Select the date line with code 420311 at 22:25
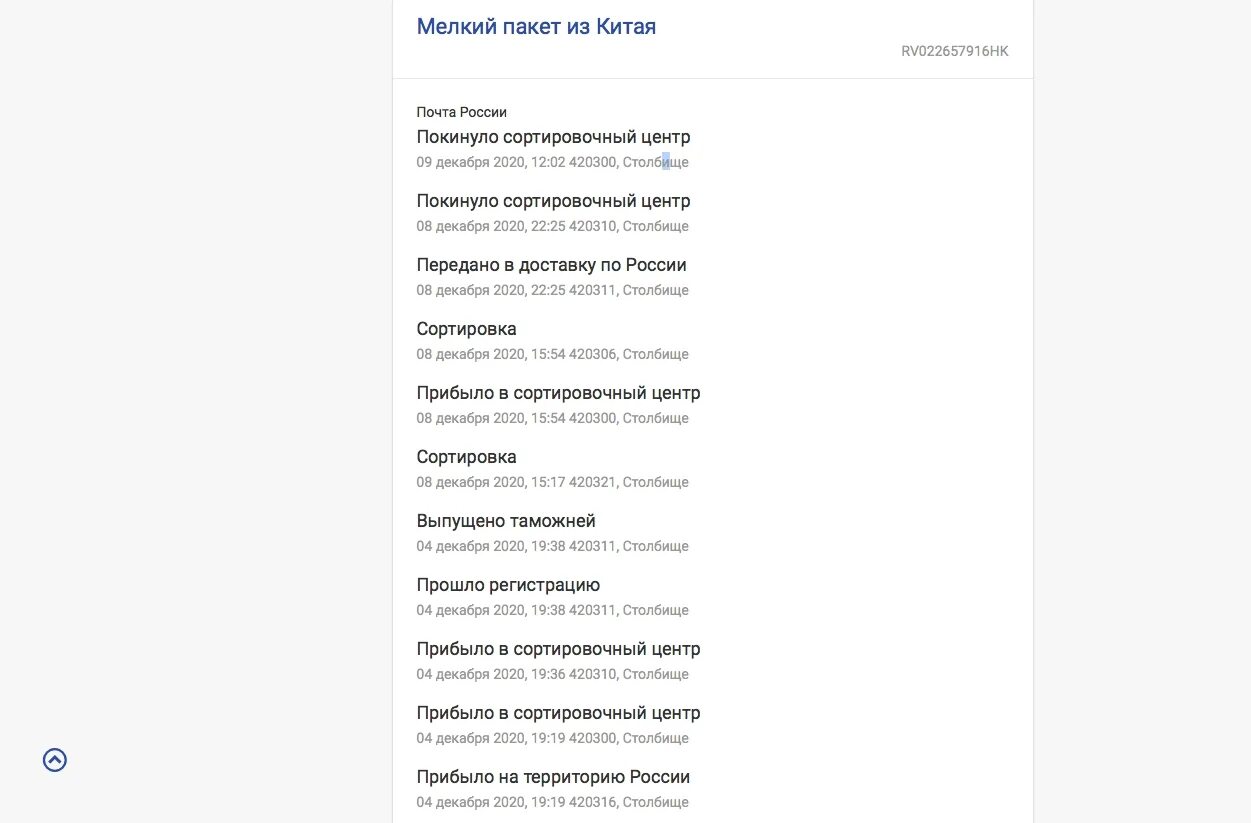This screenshot has height=823, width=1251. click(552, 290)
